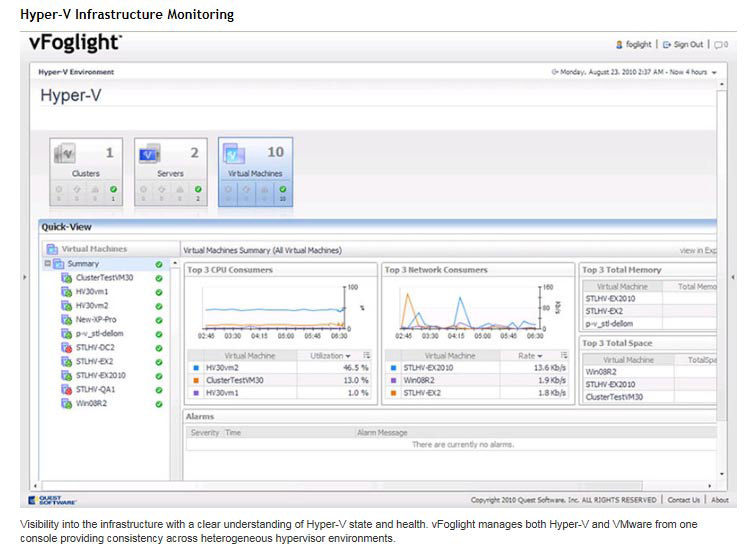Image resolution: width=755 pixels, height=552 pixels.
Task: Click the Quest Software logo
Action: click(x=52, y=500)
